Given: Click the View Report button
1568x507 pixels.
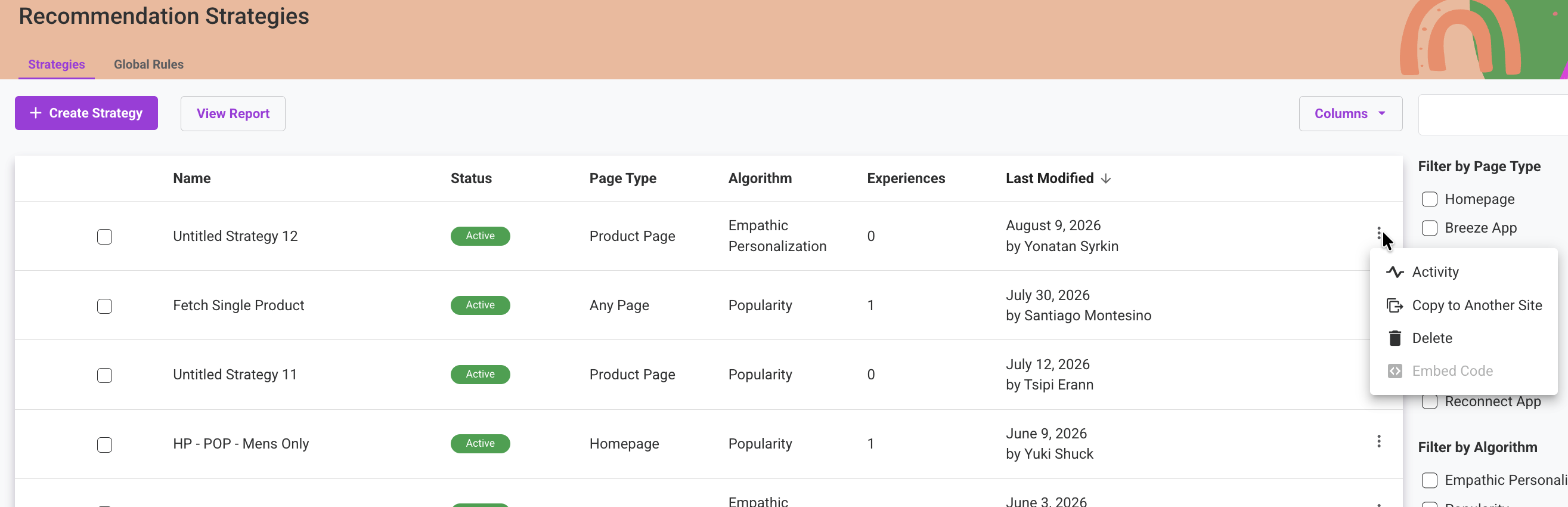Looking at the screenshot, I should coord(233,113).
